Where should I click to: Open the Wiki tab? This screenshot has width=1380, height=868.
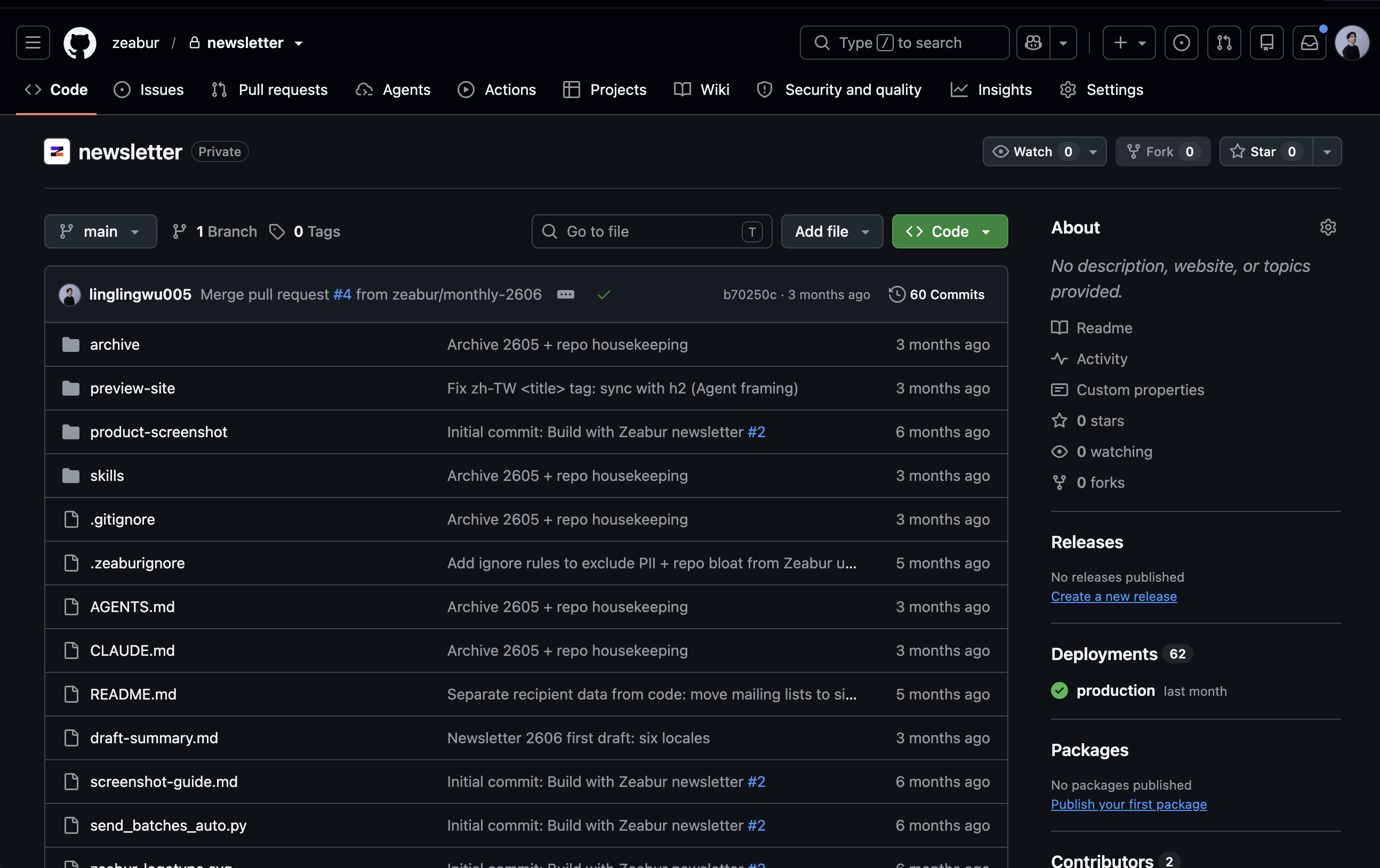click(x=701, y=90)
